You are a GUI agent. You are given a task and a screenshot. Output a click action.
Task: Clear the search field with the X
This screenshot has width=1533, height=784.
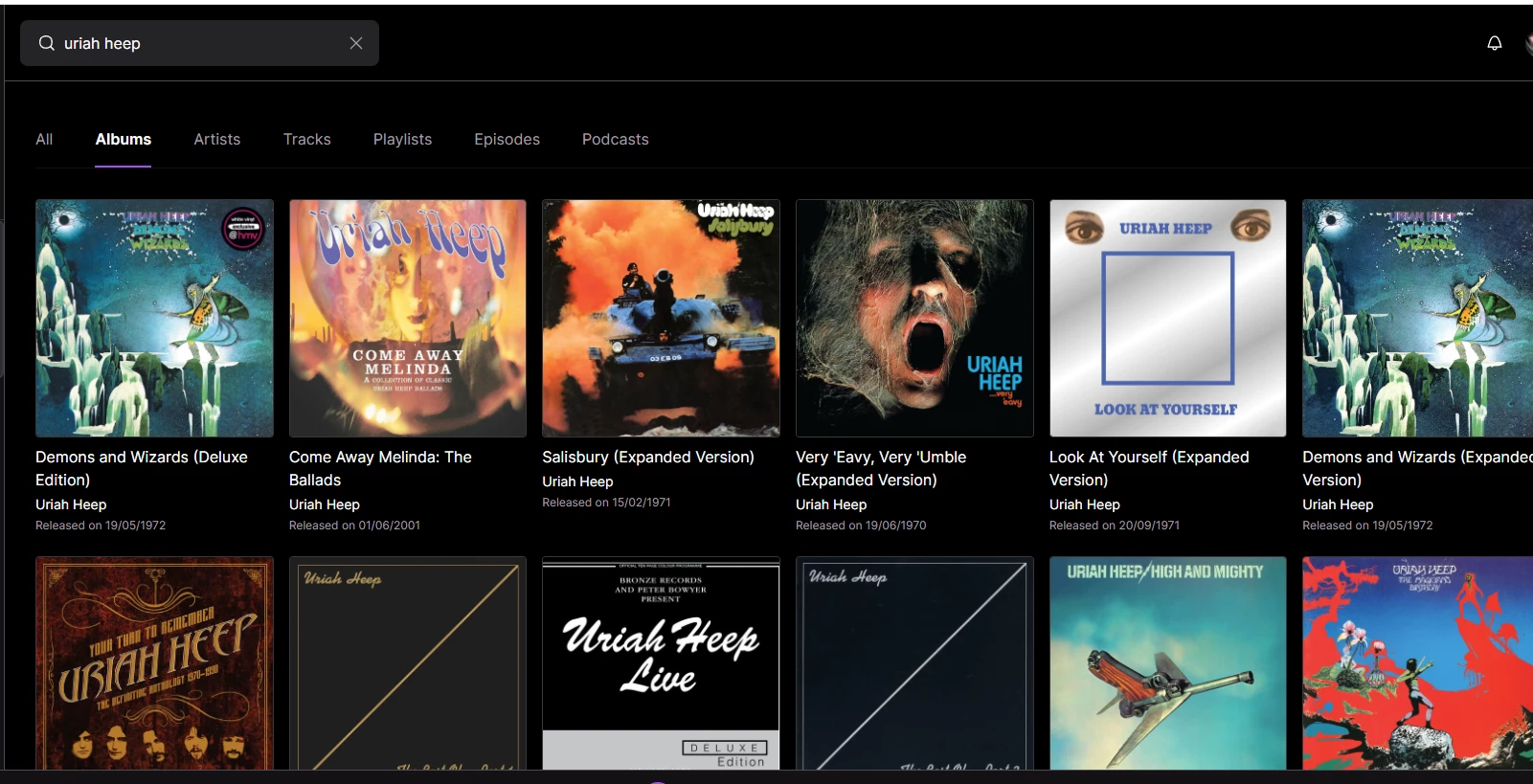click(x=356, y=43)
